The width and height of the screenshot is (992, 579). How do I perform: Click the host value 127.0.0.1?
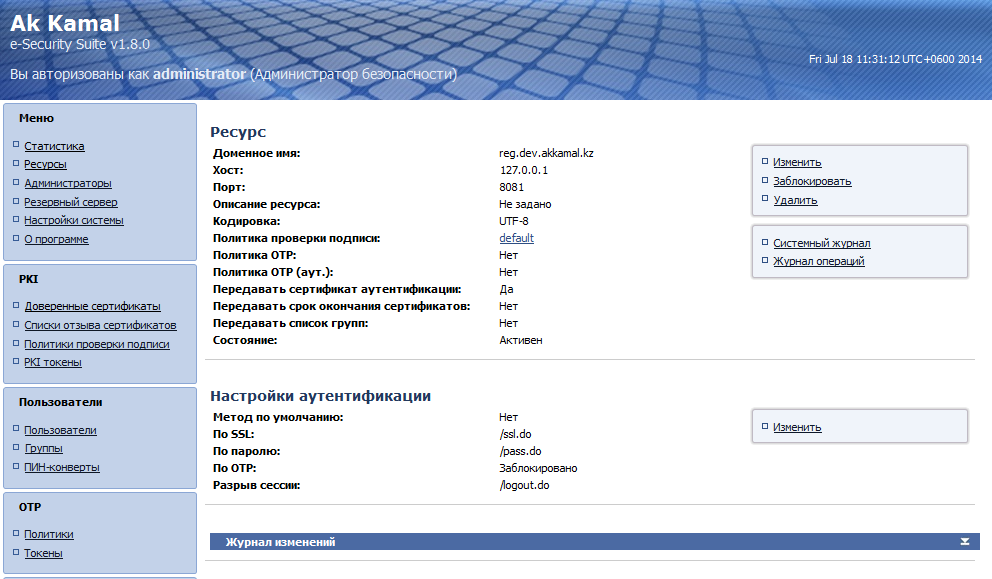coord(524,170)
